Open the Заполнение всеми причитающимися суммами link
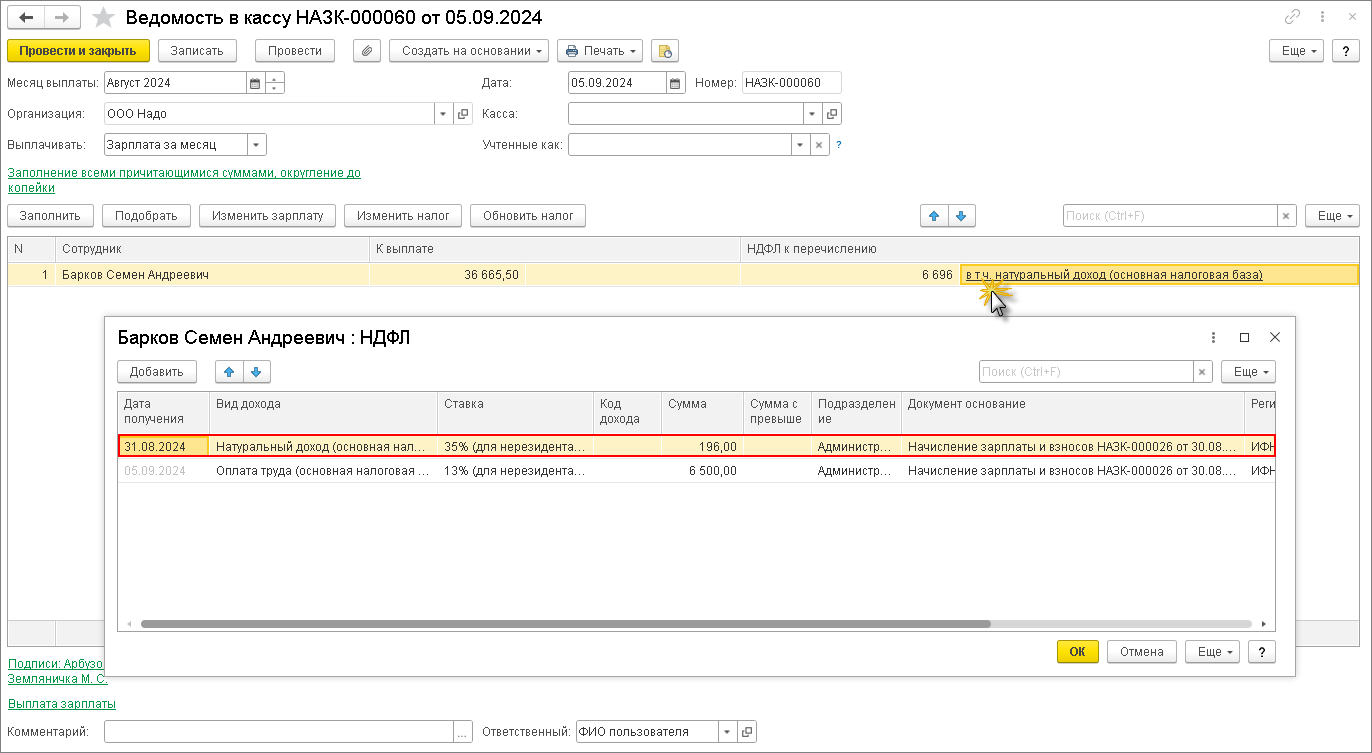Screen dimensions: 1372x753 tap(184, 180)
